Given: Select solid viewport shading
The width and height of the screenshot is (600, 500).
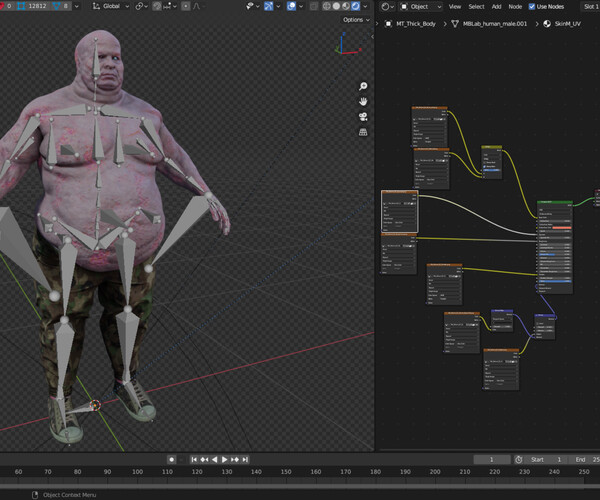Looking at the screenshot, I should pos(336,6).
